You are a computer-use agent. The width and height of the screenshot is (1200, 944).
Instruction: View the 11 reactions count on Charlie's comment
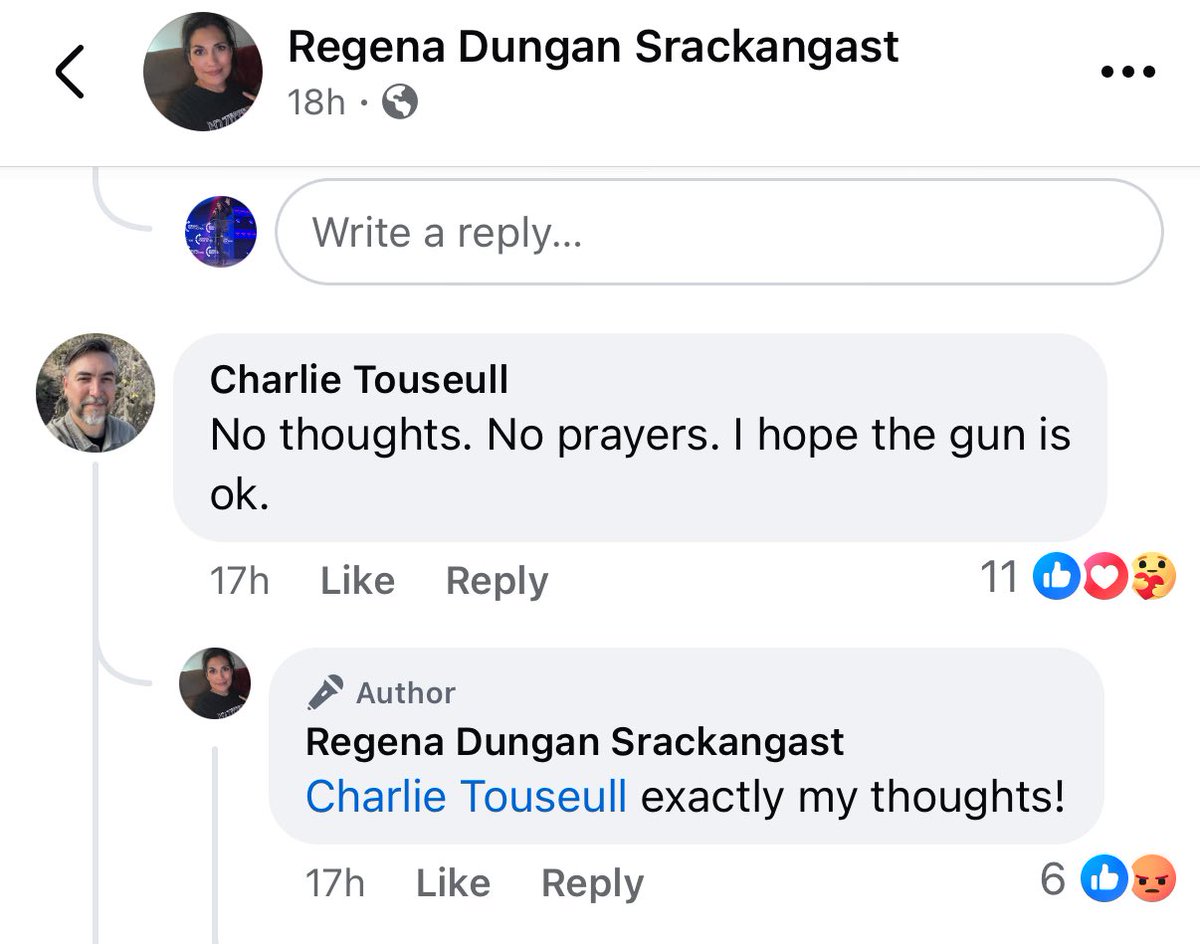(x=999, y=578)
